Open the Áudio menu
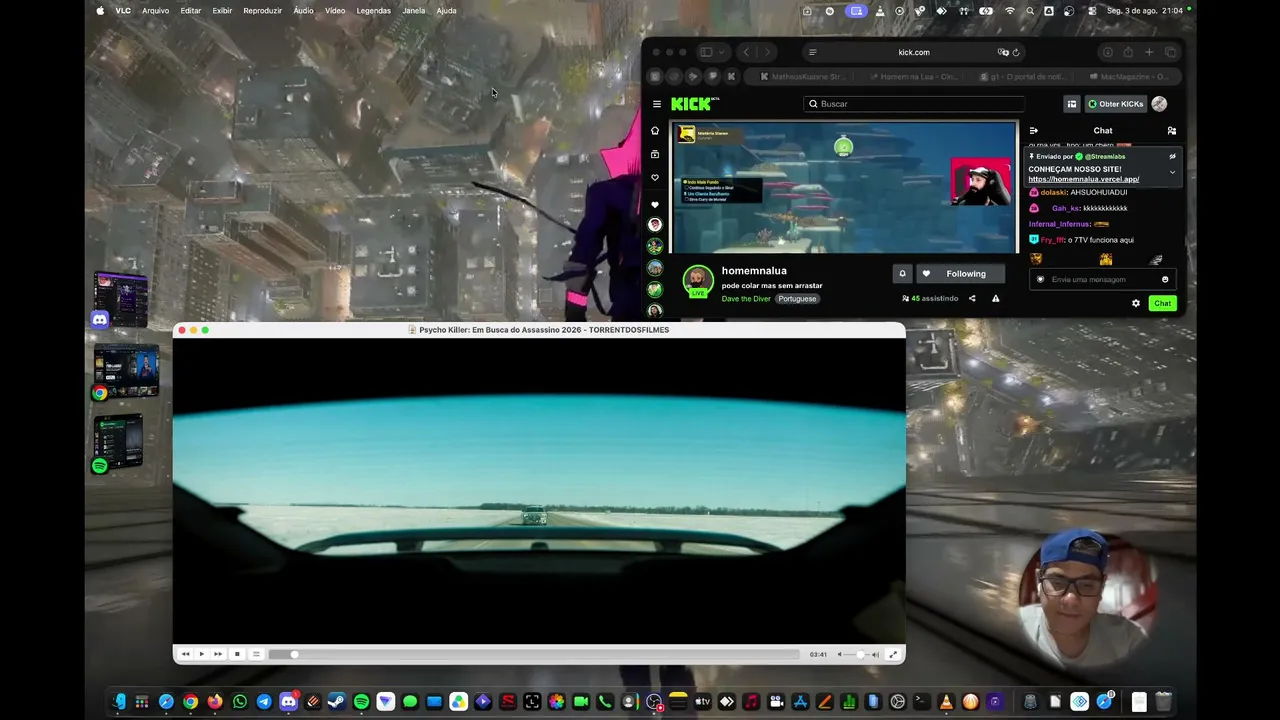This screenshot has height=720, width=1280. (x=303, y=11)
